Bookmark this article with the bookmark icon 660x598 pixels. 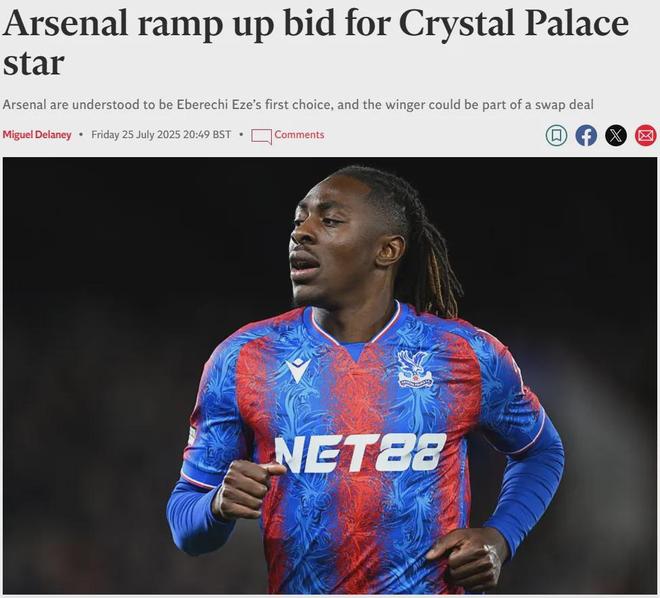556,136
